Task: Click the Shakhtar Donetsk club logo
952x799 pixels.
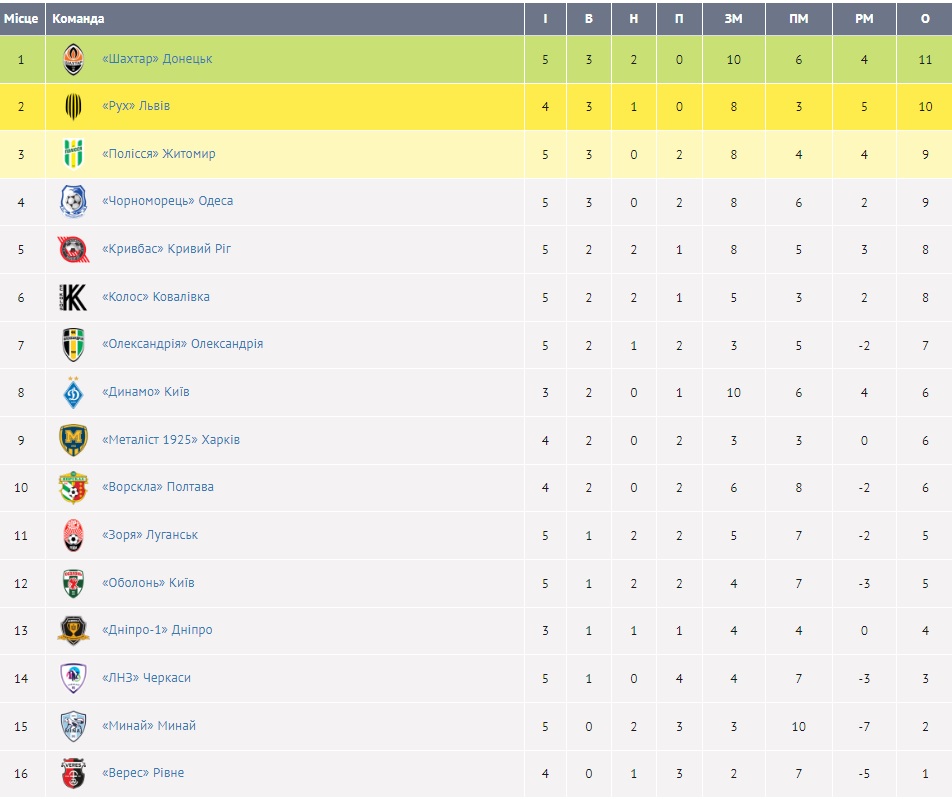Action: click(73, 59)
